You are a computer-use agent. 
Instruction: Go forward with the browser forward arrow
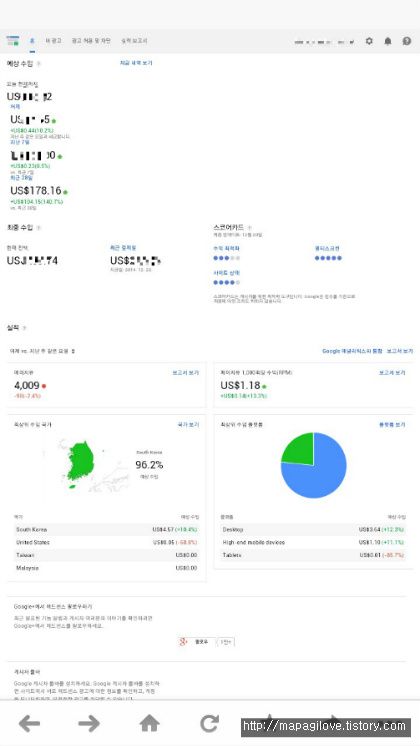coord(89,724)
